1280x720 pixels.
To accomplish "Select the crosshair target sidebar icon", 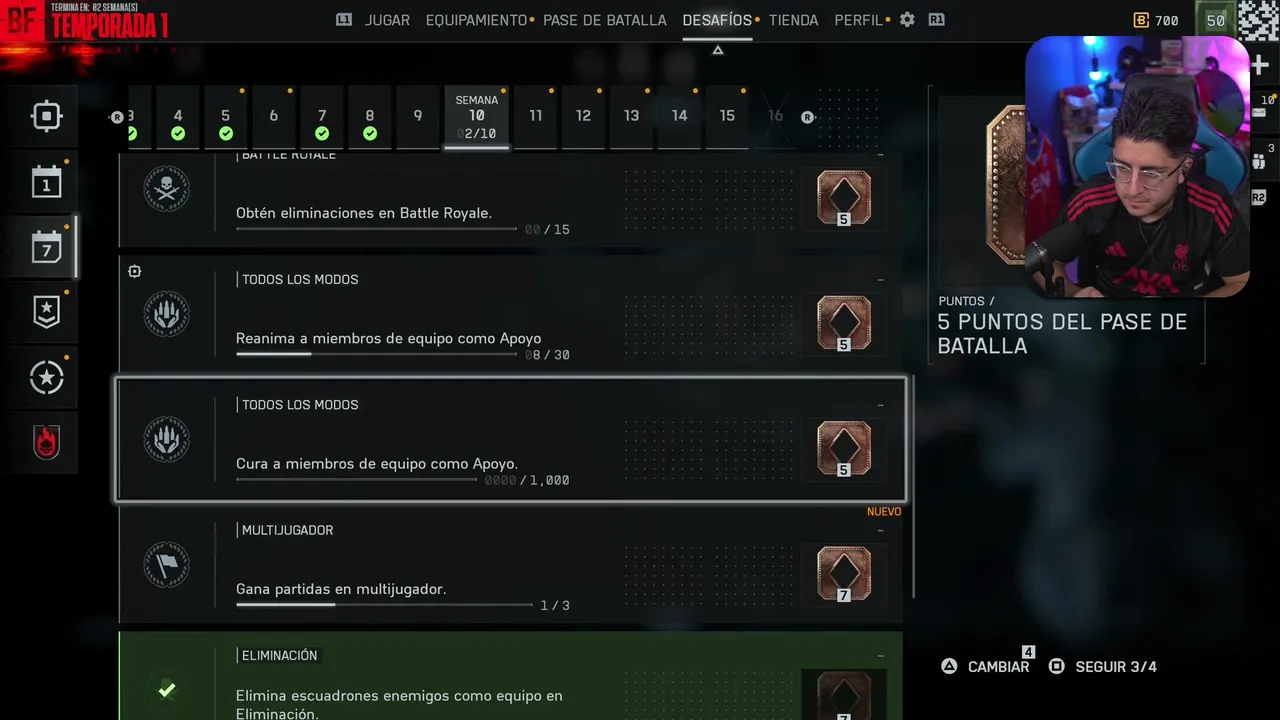I will [46, 116].
